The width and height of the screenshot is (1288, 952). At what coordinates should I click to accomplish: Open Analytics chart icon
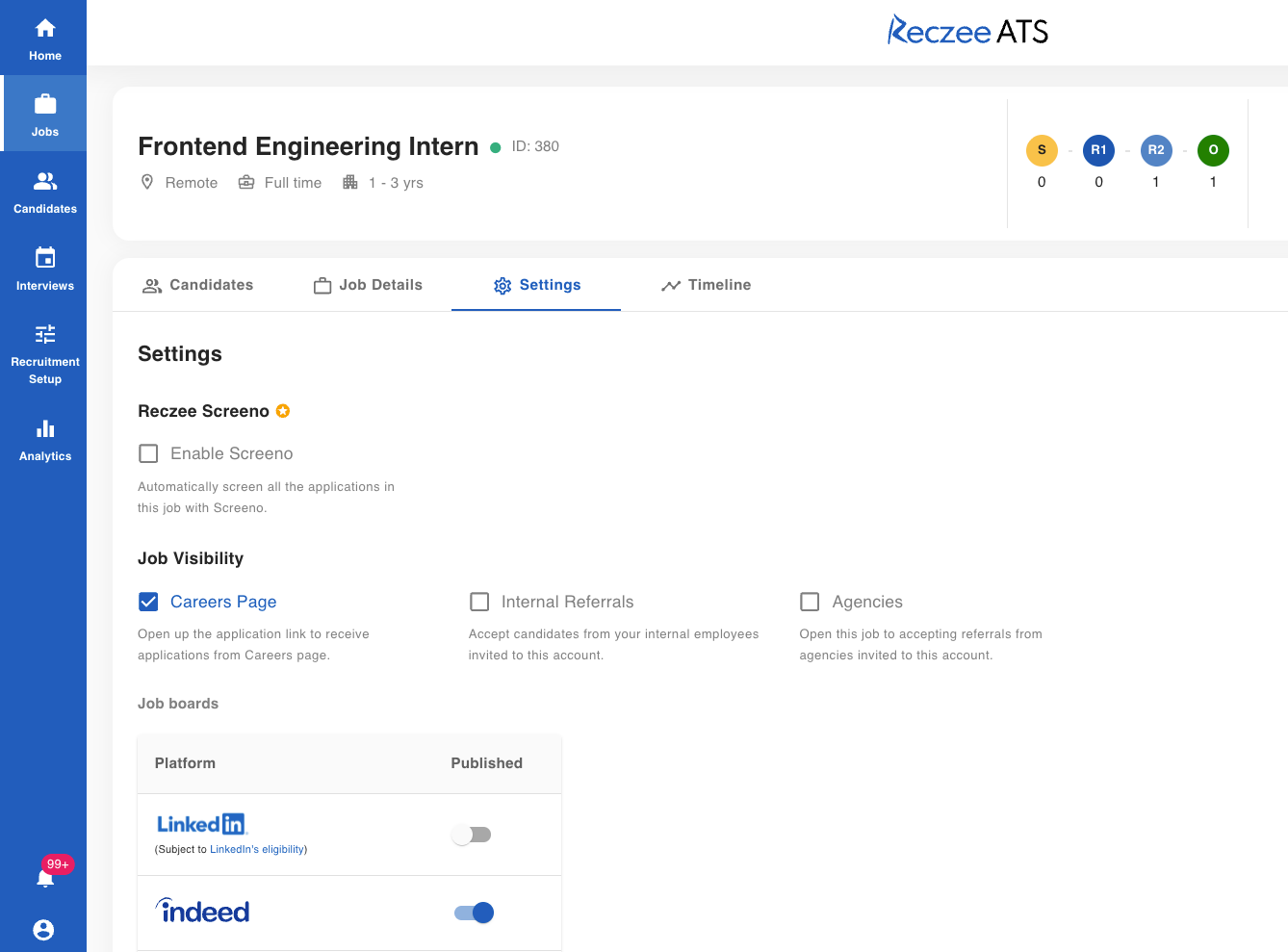(45, 429)
